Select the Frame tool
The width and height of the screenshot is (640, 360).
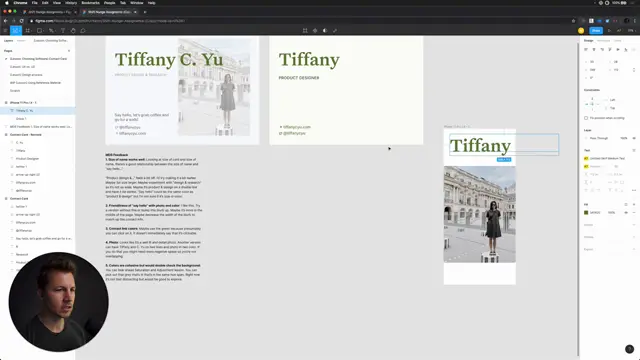[x=28, y=31]
